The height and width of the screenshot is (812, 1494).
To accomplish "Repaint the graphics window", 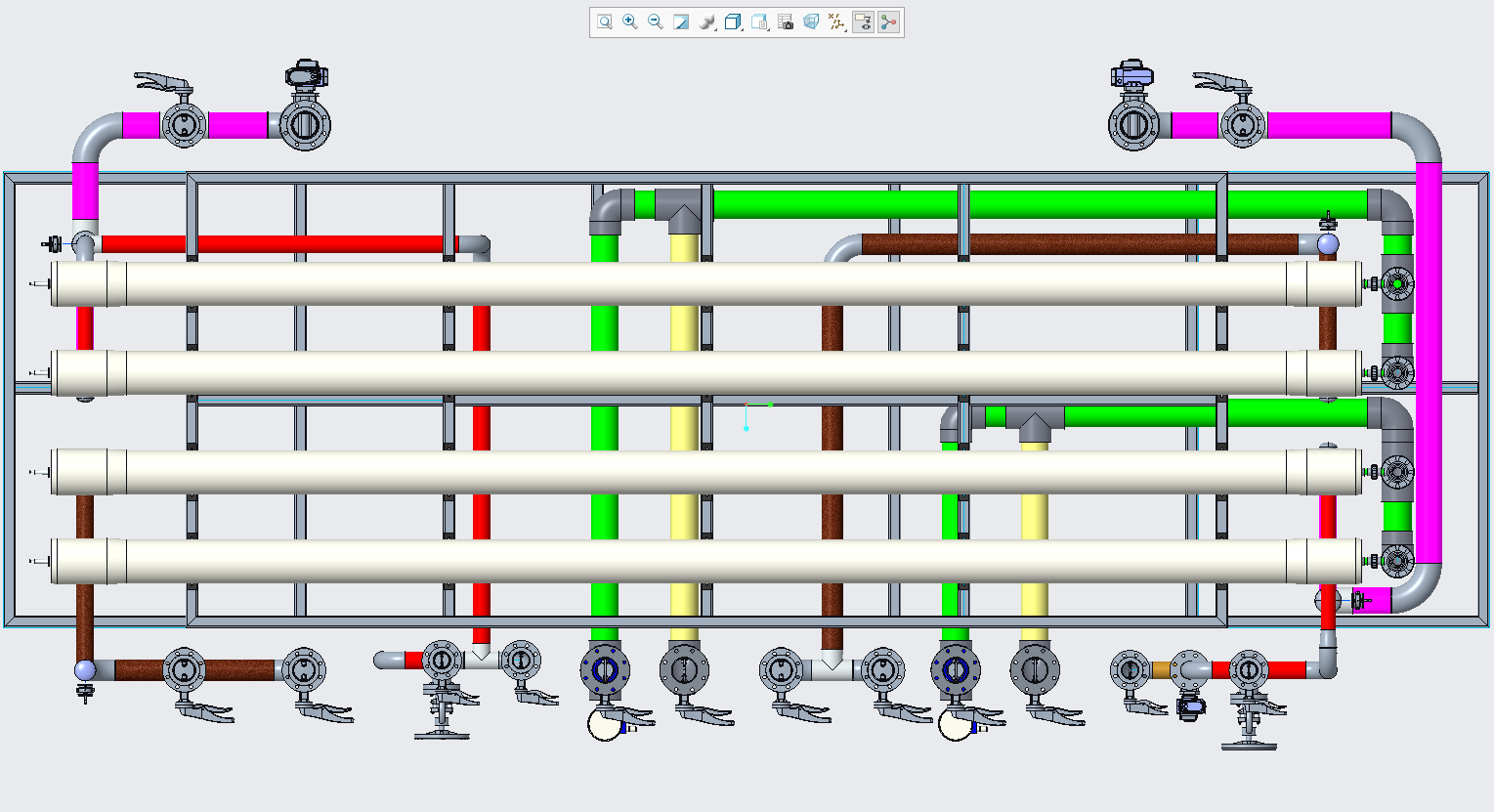I will tap(681, 21).
